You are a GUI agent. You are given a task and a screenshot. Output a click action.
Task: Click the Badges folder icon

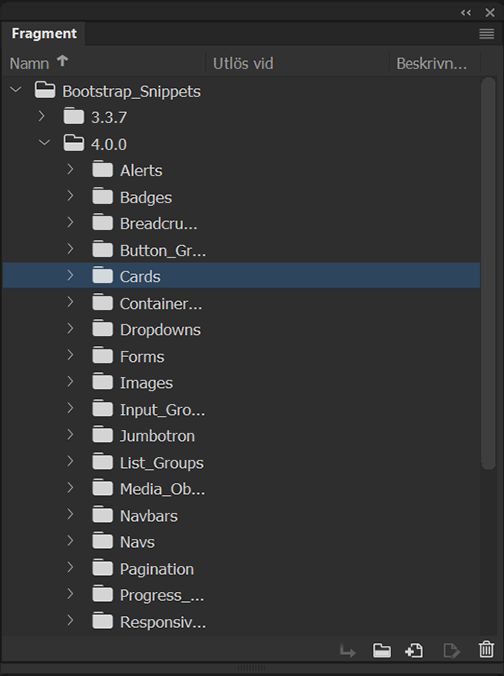click(x=103, y=196)
